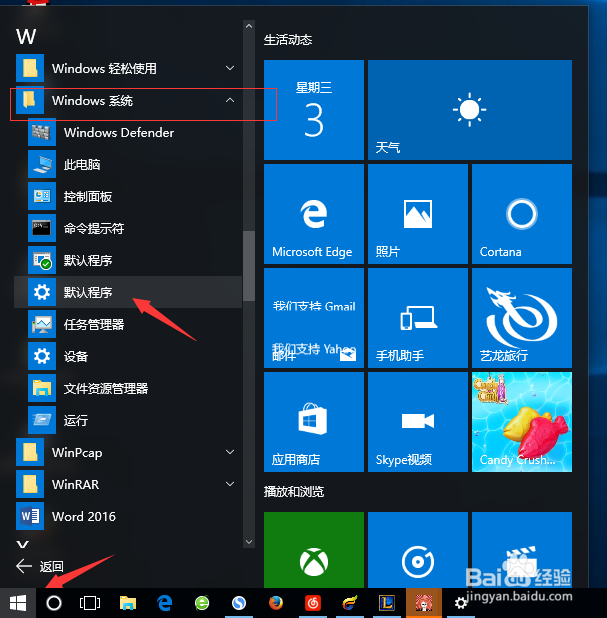607x618 pixels.
Task: Click the app list scroll up arrow
Action: 249,26
